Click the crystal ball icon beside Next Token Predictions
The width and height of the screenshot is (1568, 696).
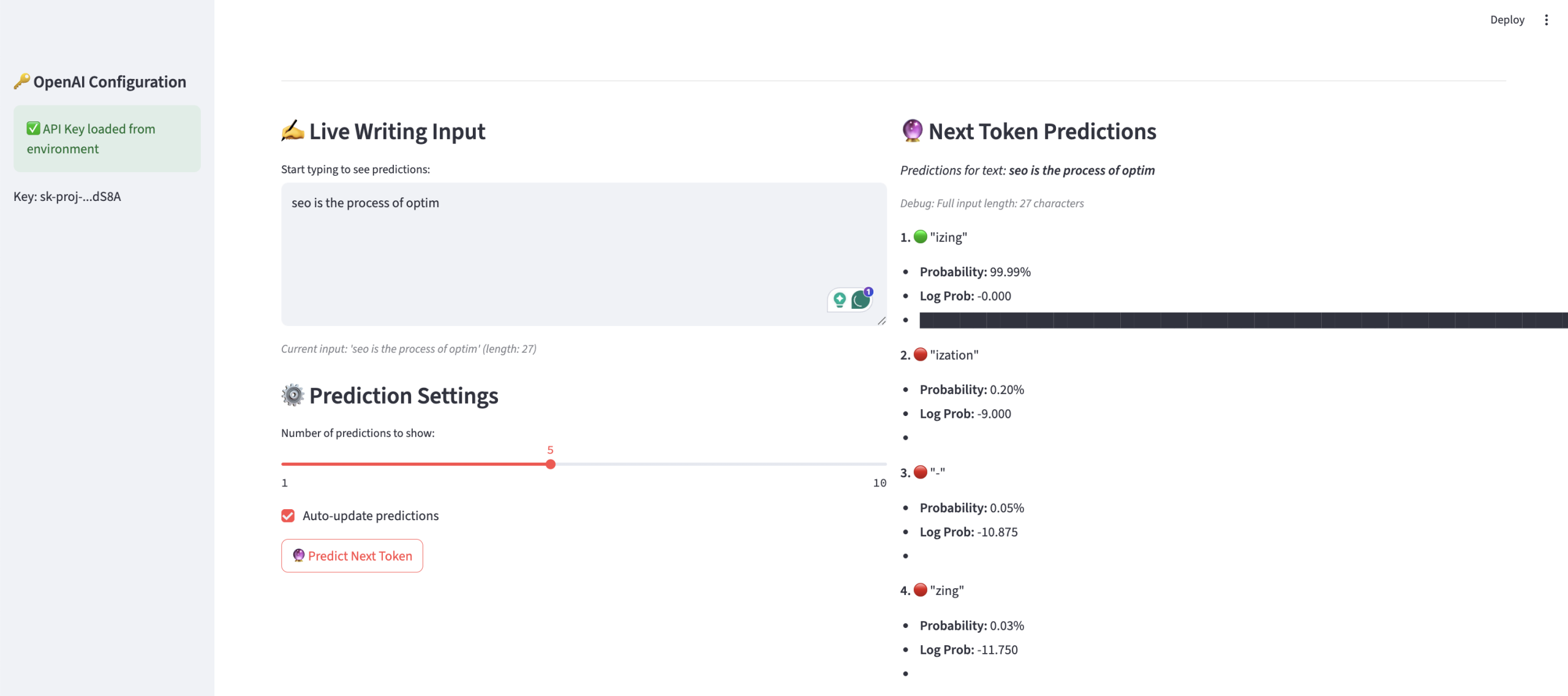coord(912,130)
